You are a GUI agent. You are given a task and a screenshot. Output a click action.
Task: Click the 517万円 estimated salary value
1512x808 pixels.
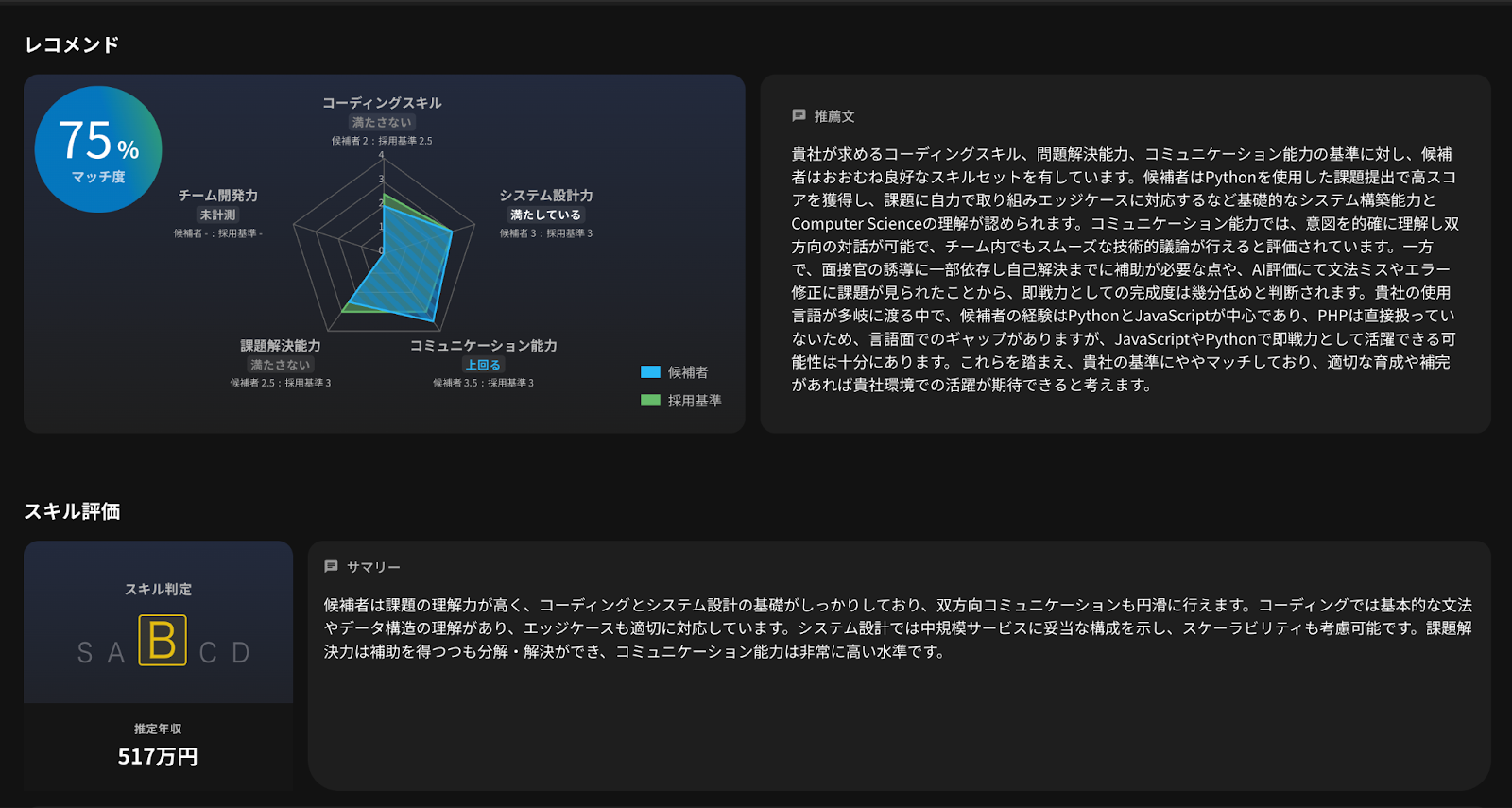click(158, 757)
